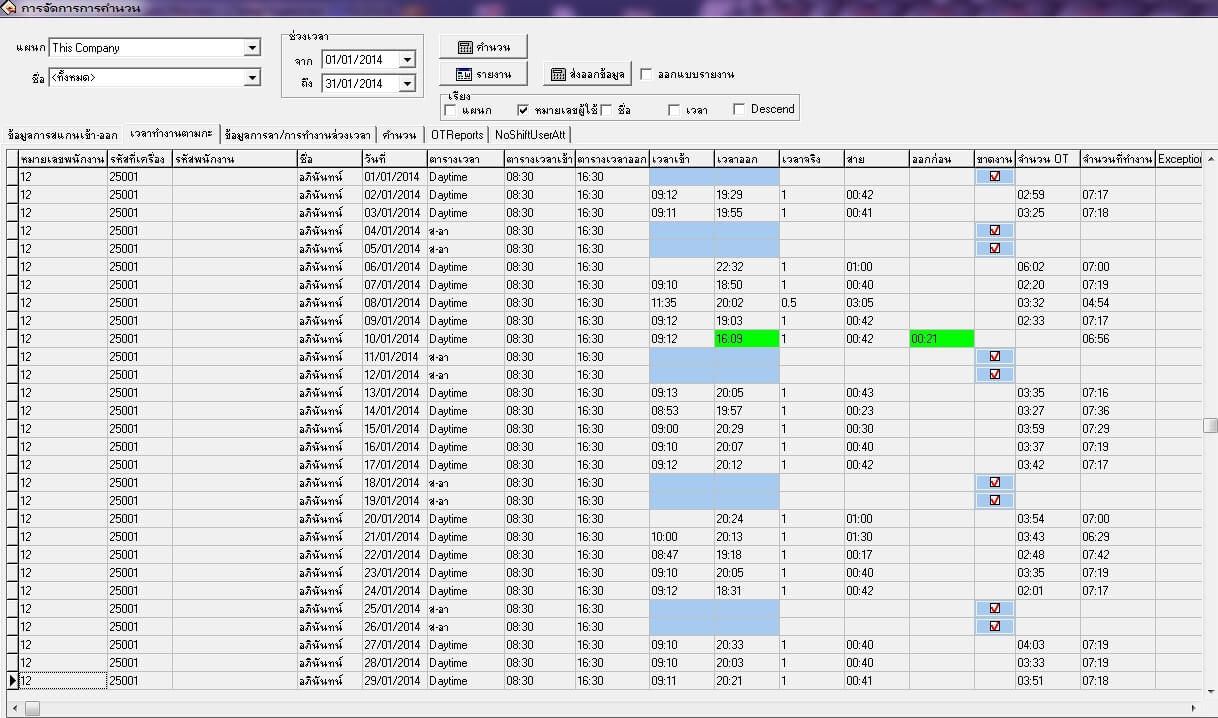The height and width of the screenshot is (718, 1218).
Task: Toggle ขาดงาน checkbox in the 12/01/2014 row
Action: tap(994, 375)
